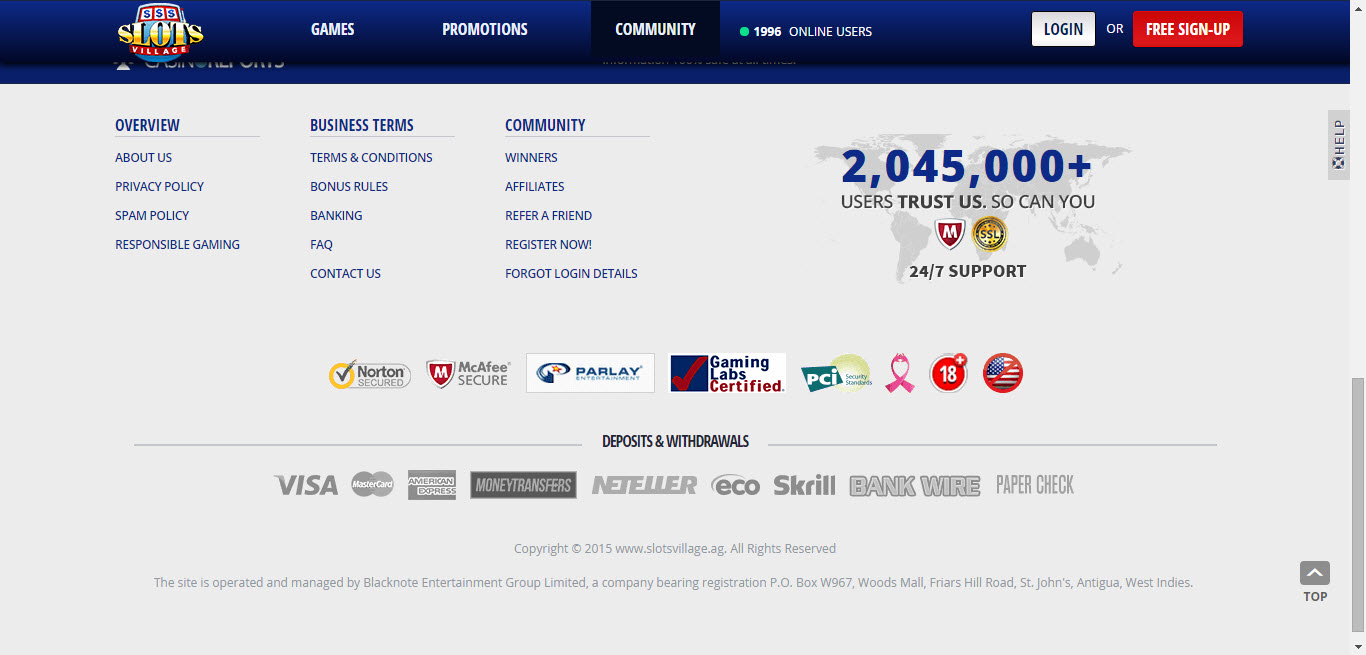The image size is (1366, 655).
Task: Click the Slots Village logo
Action: [x=160, y=34]
